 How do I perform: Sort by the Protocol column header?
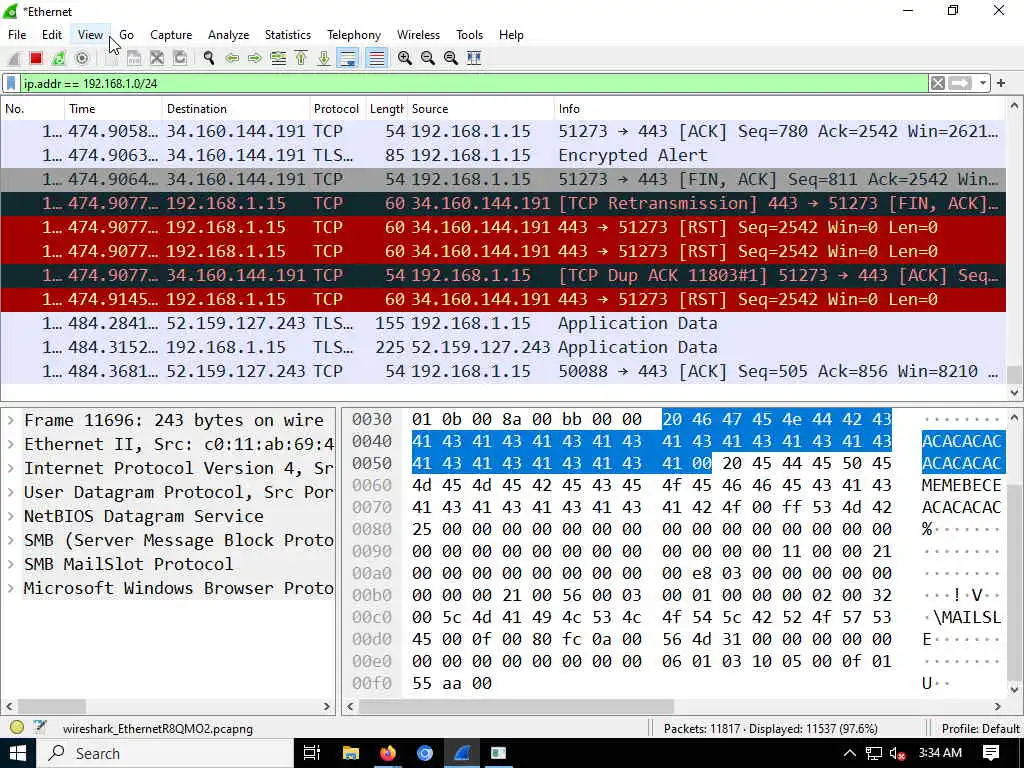coord(336,109)
